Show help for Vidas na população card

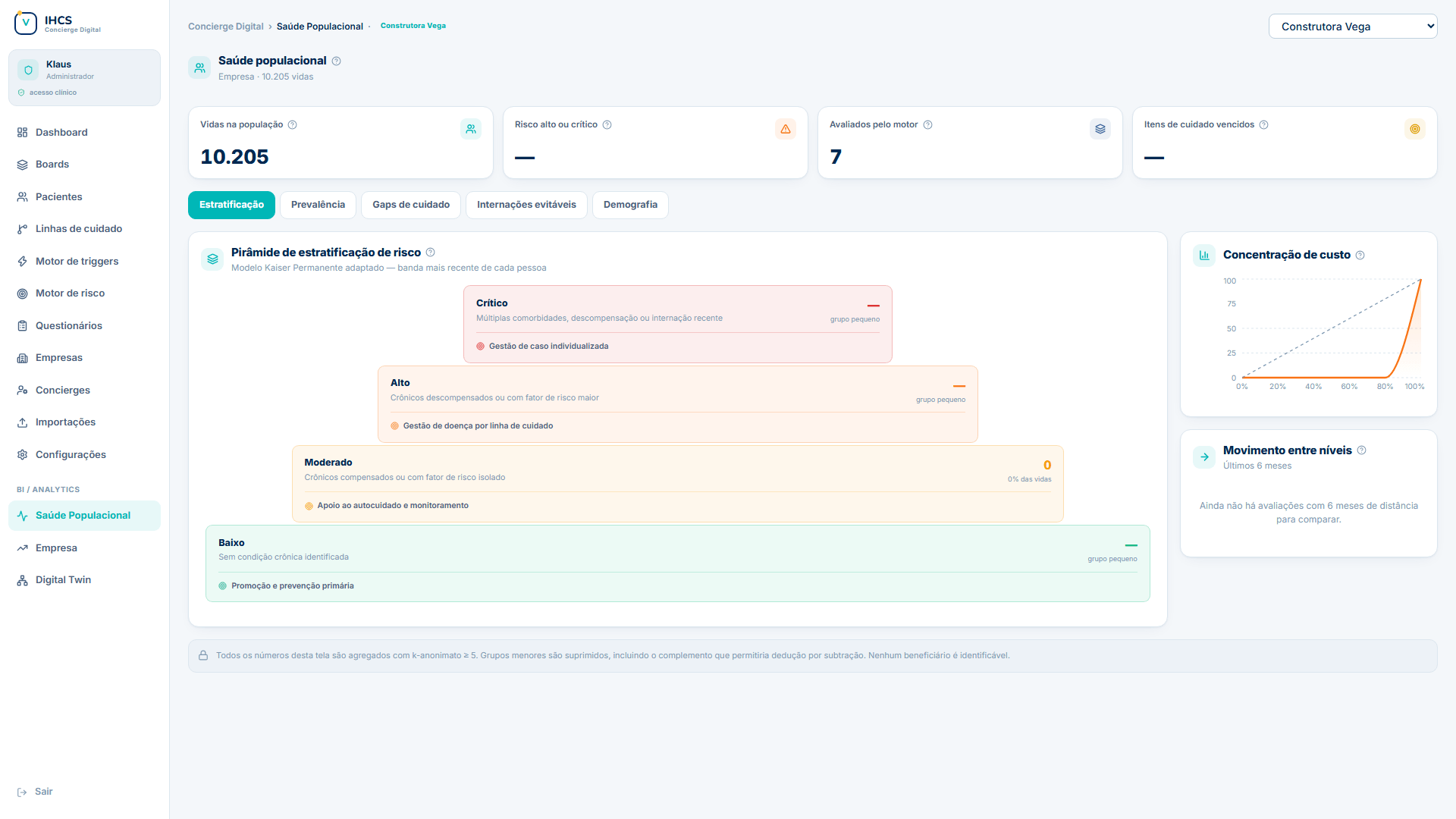tap(293, 124)
